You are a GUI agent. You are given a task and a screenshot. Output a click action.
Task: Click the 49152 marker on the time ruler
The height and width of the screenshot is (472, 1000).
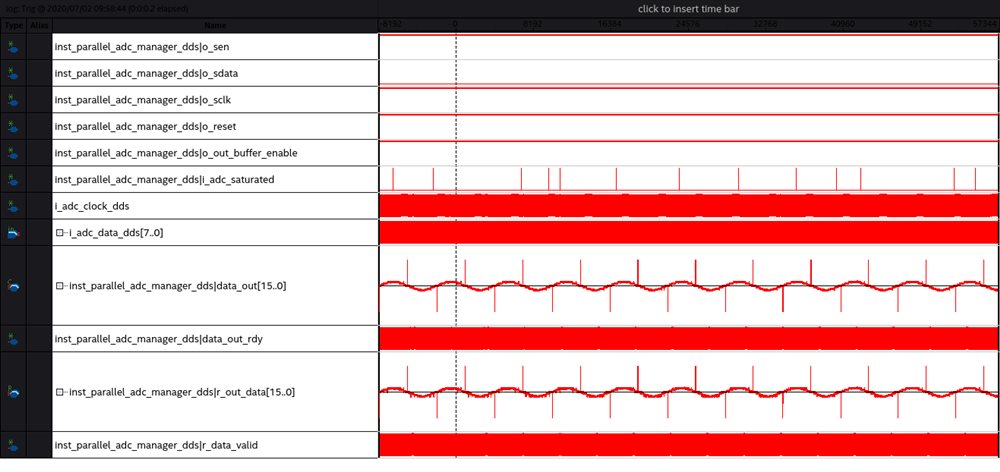pyautogui.click(x=920, y=25)
